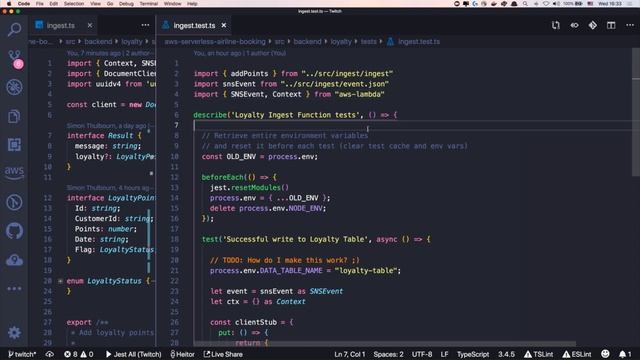Switch git branch twitch* in status bar
This screenshot has height=360, width=640.
(22, 354)
